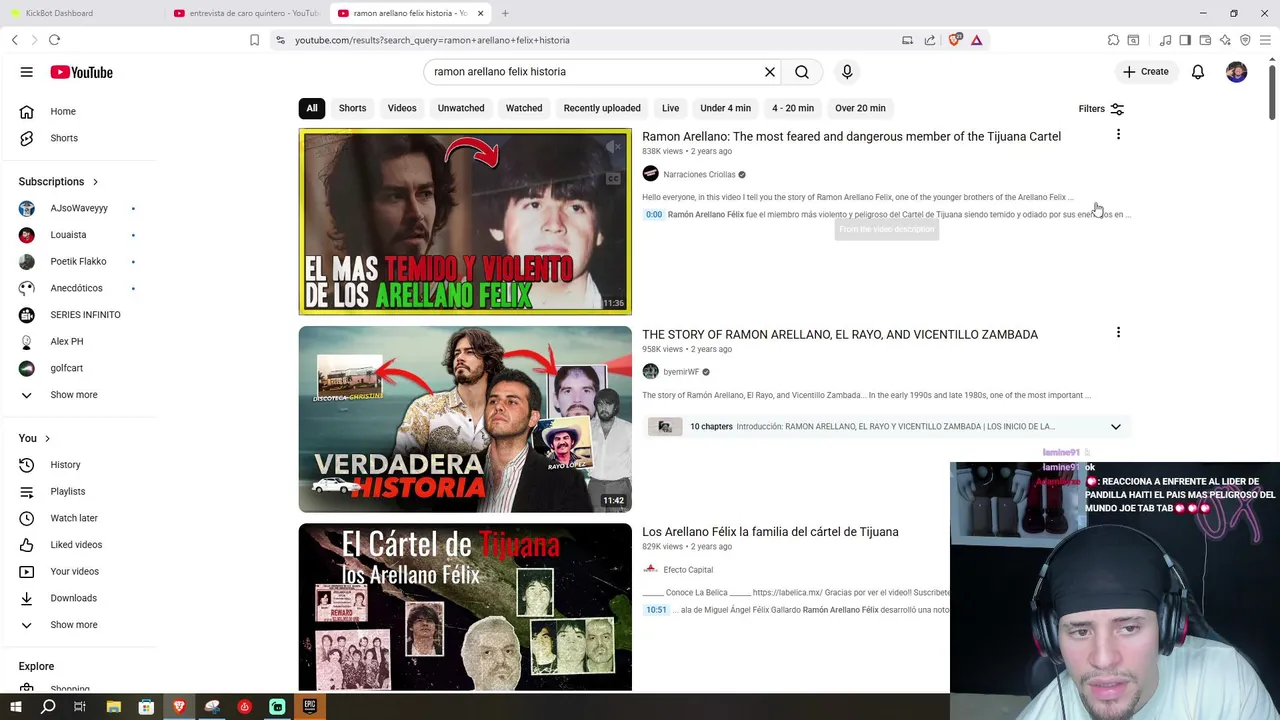Expand Subscriptions section chevron
This screenshot has height=720, width=1280.
coord(95,182)
